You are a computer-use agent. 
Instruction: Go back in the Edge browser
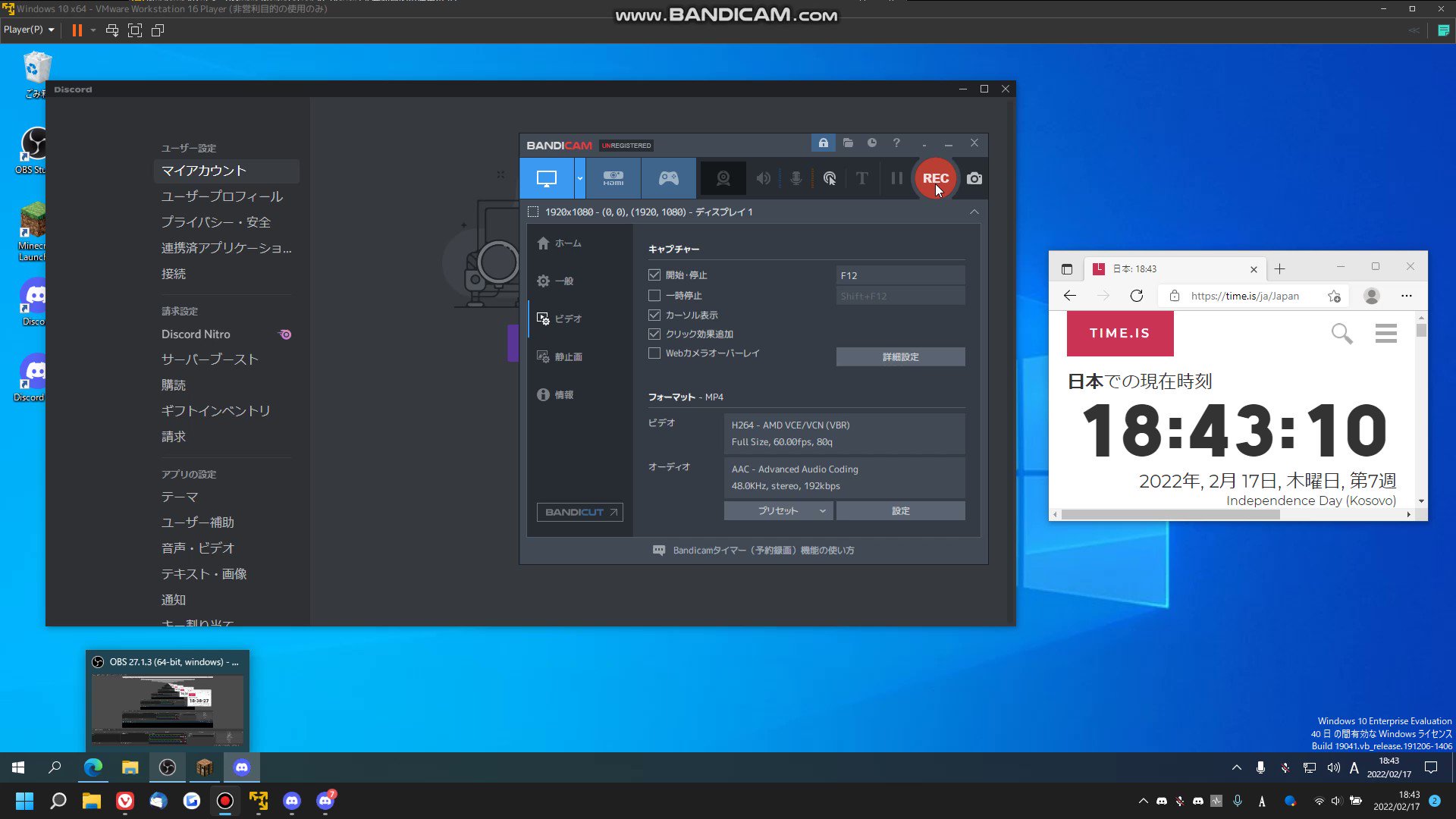[x=1070, y=296]
